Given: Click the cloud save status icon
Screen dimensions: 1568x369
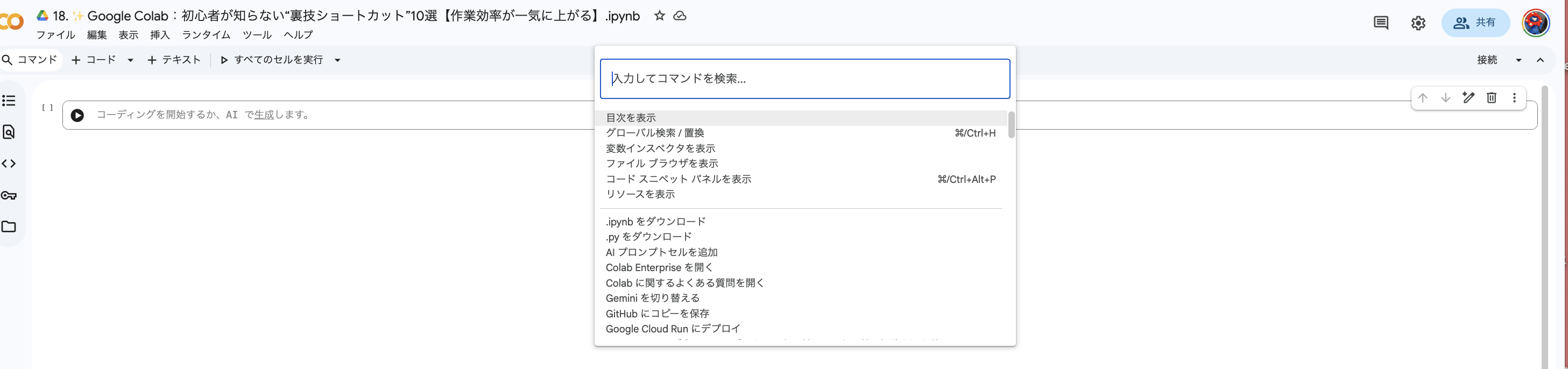Looking at the screenshot, I should [680, 16].
